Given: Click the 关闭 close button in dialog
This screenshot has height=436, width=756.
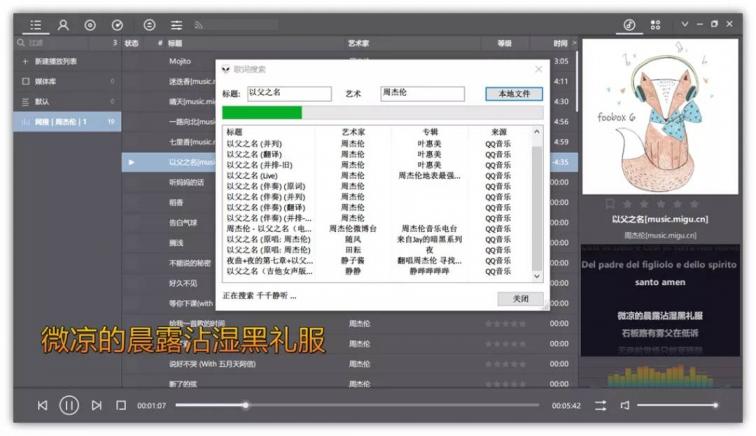Looking at the screenshot, I should 520,299.
